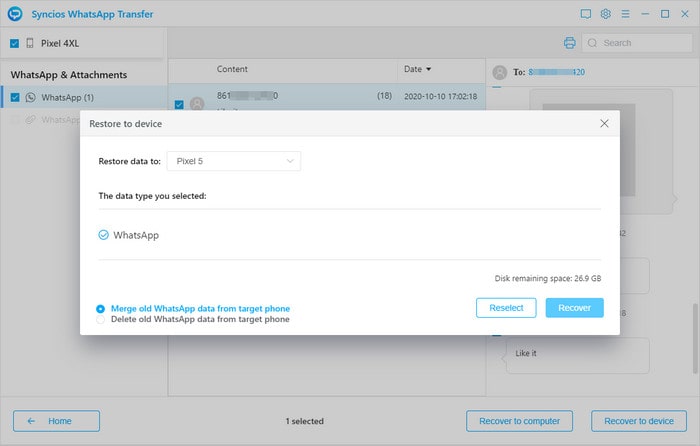The height and width of the screenshot is (446, 700).
Task: Click the print icon
Action: coord(570,43)
